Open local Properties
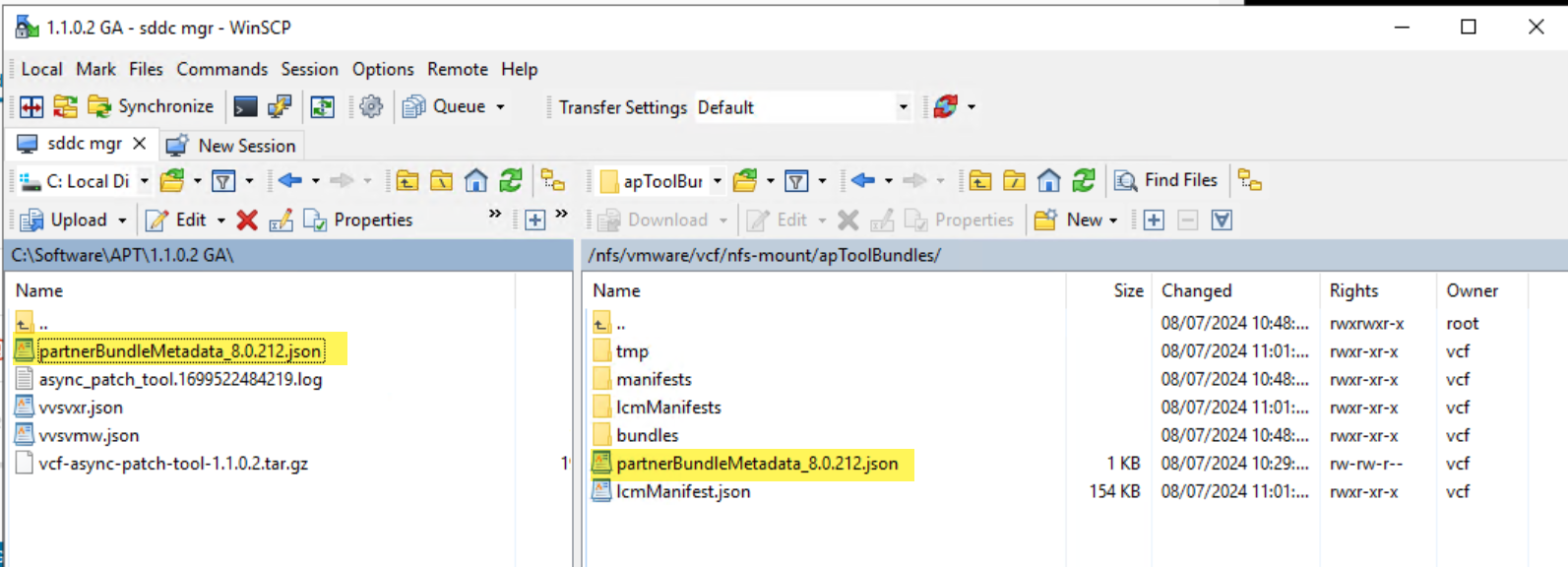The height and width of the screenshot is (567, 1568). click(358, 220)
